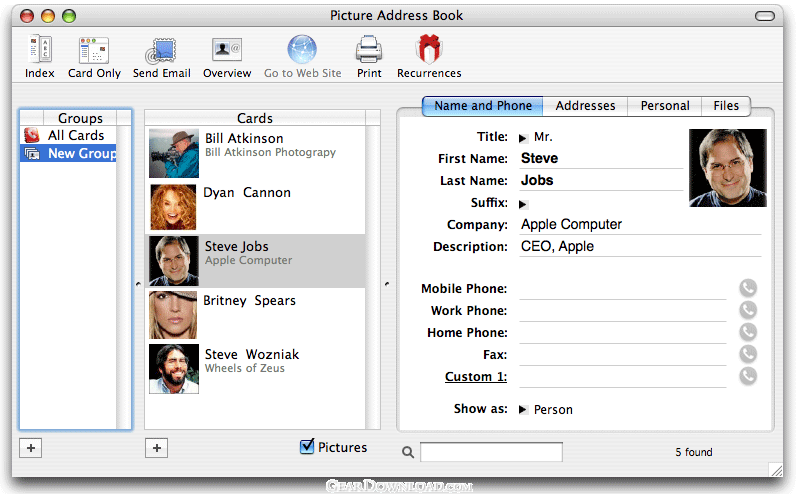
Task: Select the Dyan Cannon card
Action: tap(256, 207)
